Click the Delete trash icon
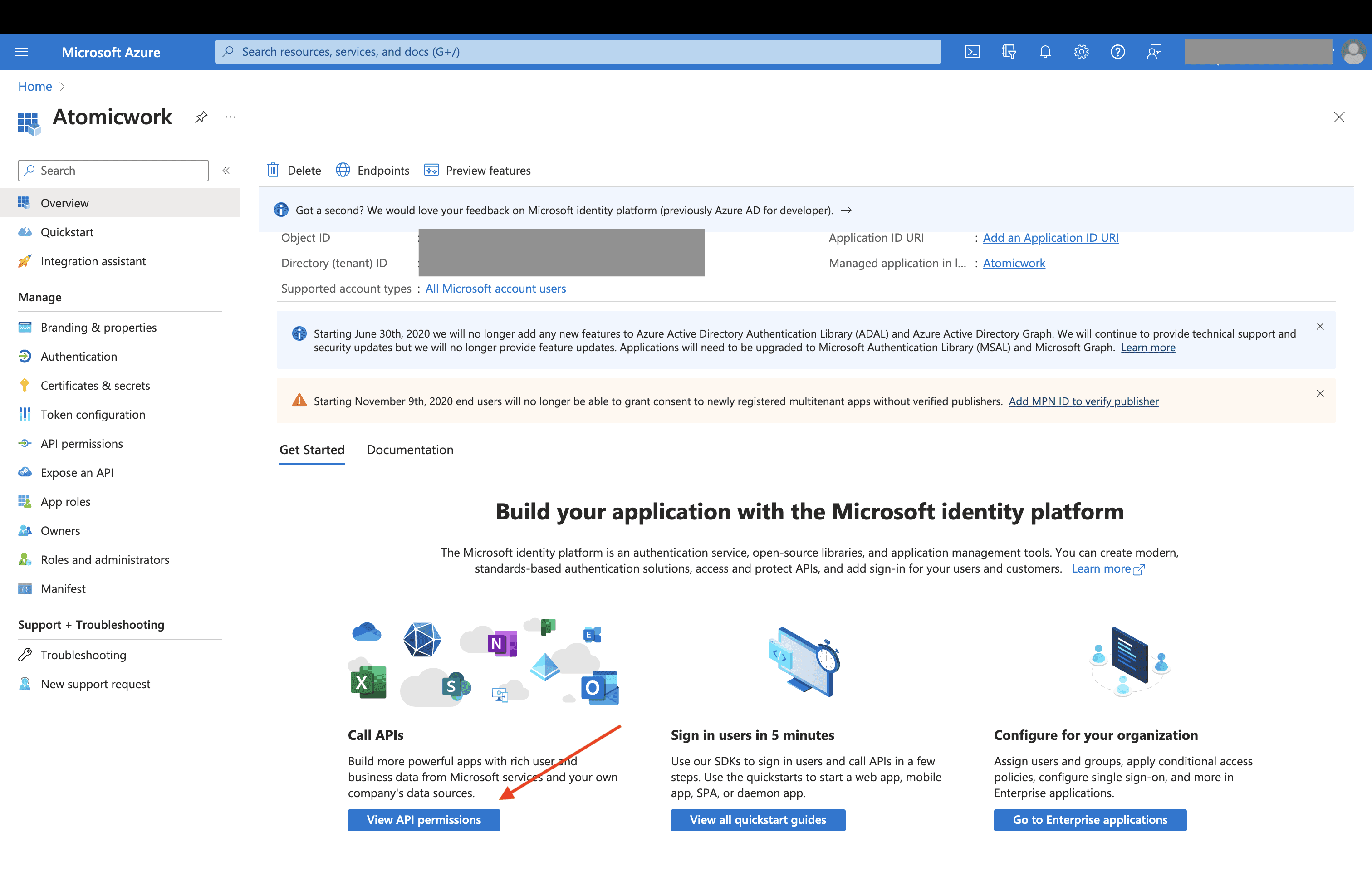The height and width of the screenshot is (891, 1372). coord(273,170)
